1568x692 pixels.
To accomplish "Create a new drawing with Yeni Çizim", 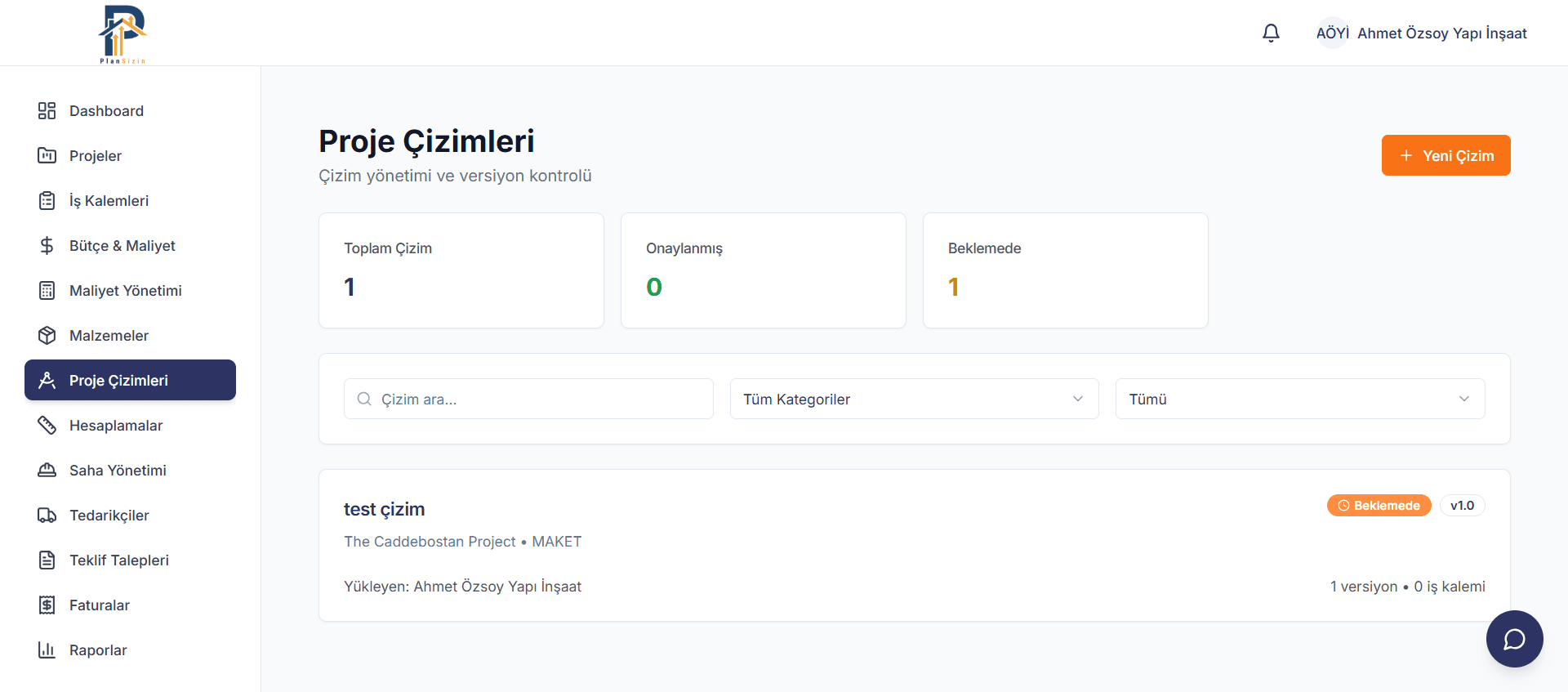I will tap(1445, 155).
